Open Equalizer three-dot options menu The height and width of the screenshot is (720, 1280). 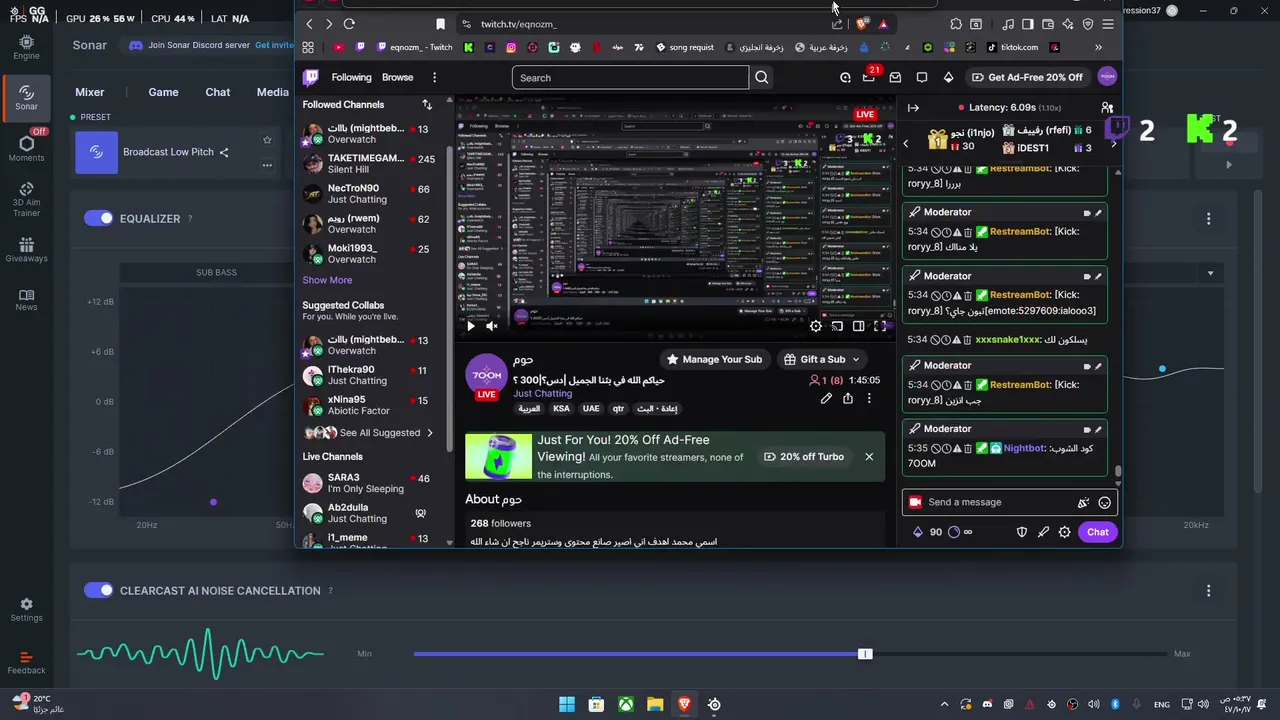point(1208,218)
